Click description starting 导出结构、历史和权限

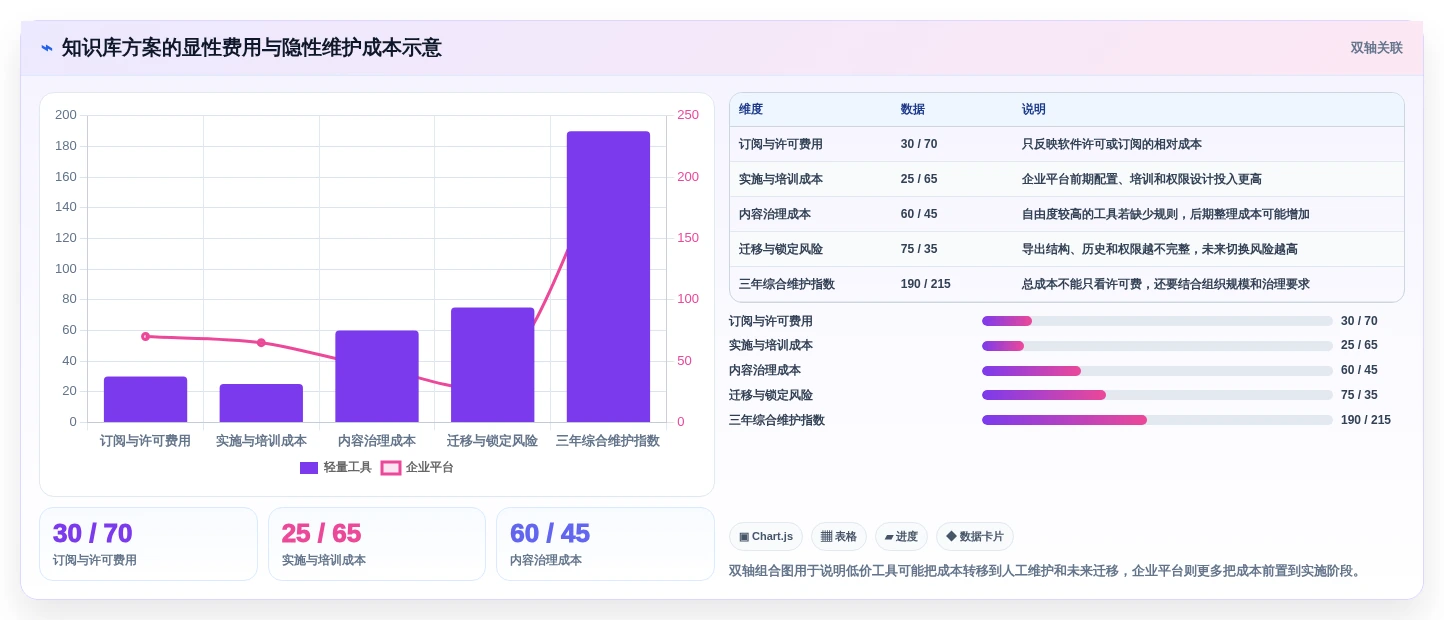1160,249
